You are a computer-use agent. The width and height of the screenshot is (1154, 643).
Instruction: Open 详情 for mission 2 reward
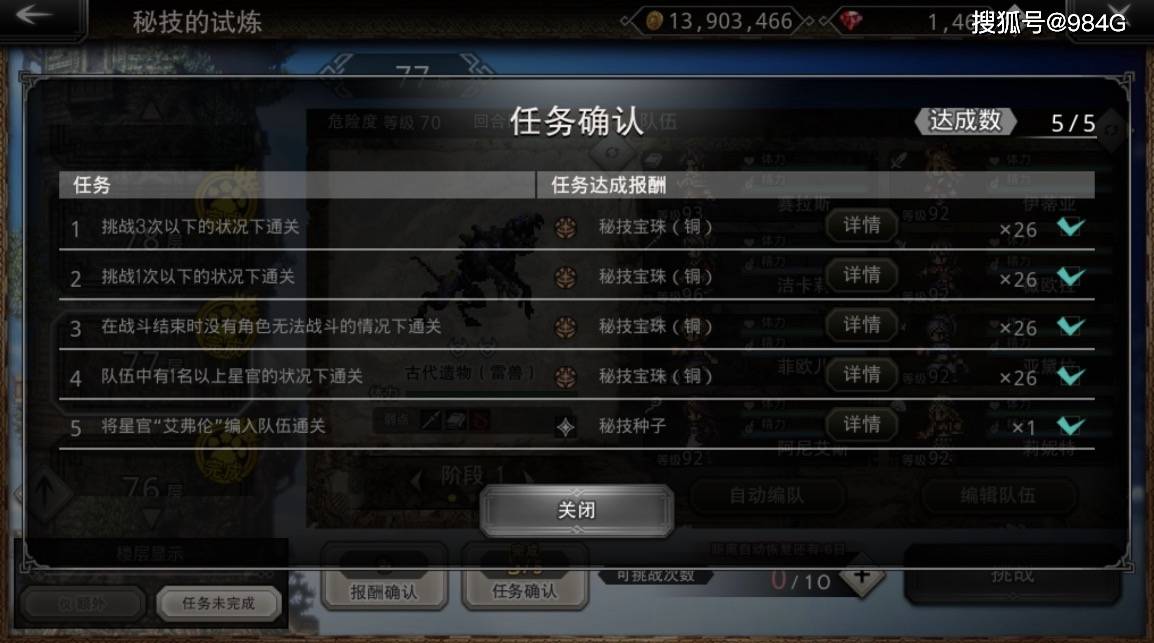click(x=862, y=275)
